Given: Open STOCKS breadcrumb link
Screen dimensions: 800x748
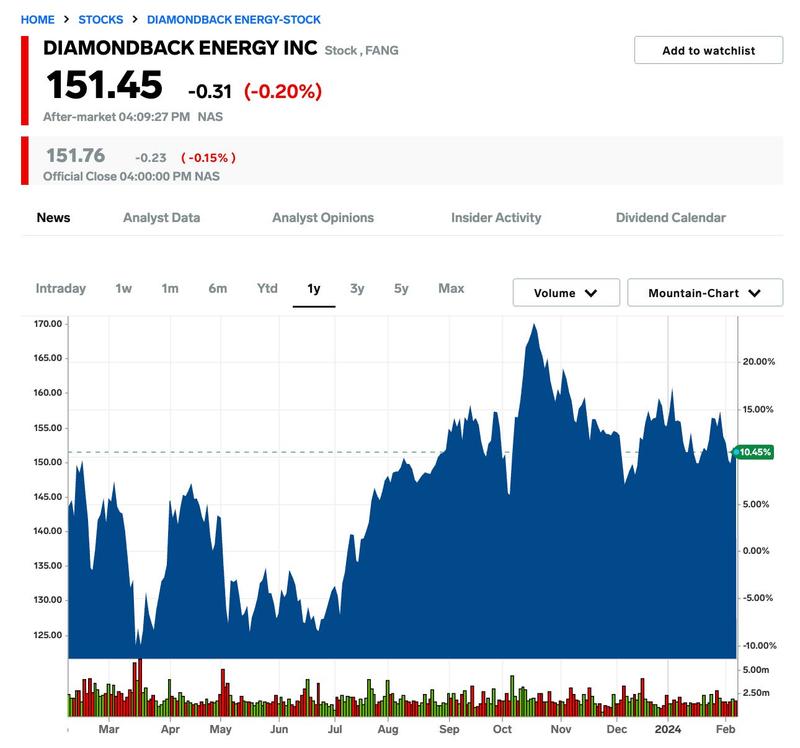Looking at the screenshot, I should [101, 20].
